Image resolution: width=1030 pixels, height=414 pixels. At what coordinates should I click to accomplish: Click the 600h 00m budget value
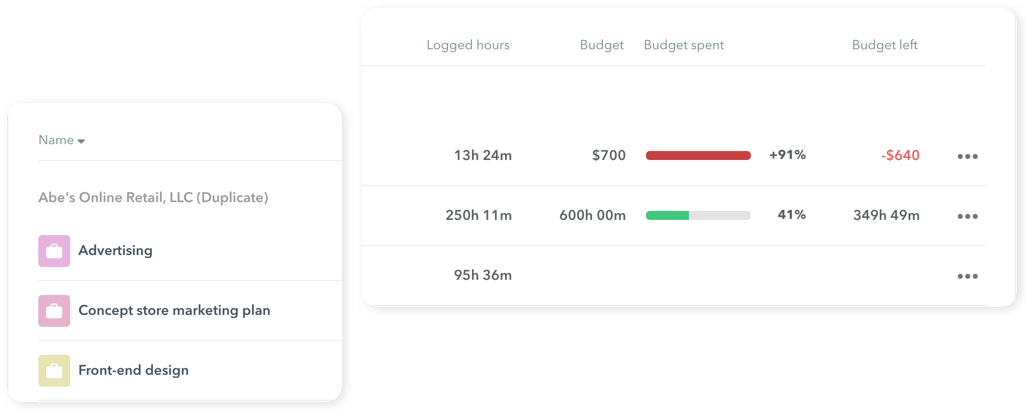point(593,215)
